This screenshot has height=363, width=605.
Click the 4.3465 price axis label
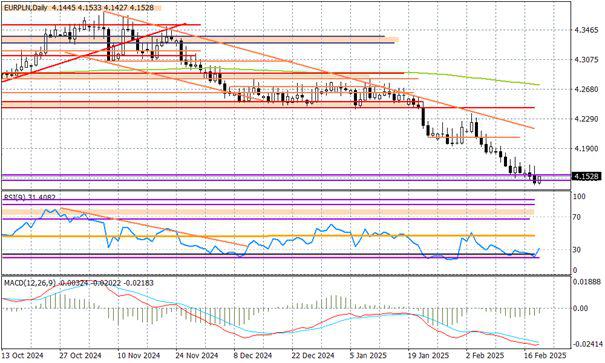[586, 30]
